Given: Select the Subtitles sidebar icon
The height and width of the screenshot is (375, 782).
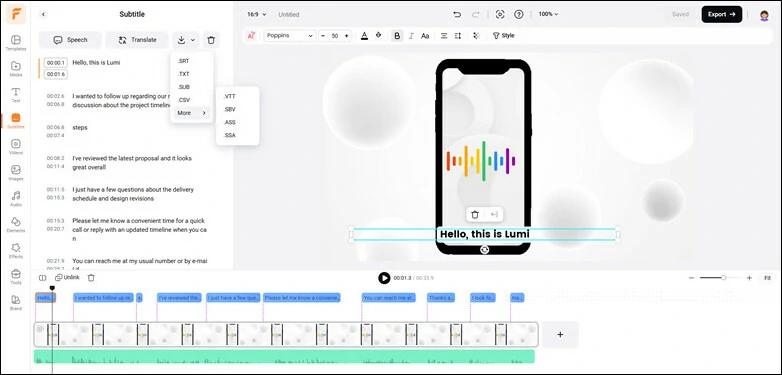Looking at the screenshot, I should pyautogui.click(x=16, y=120).
